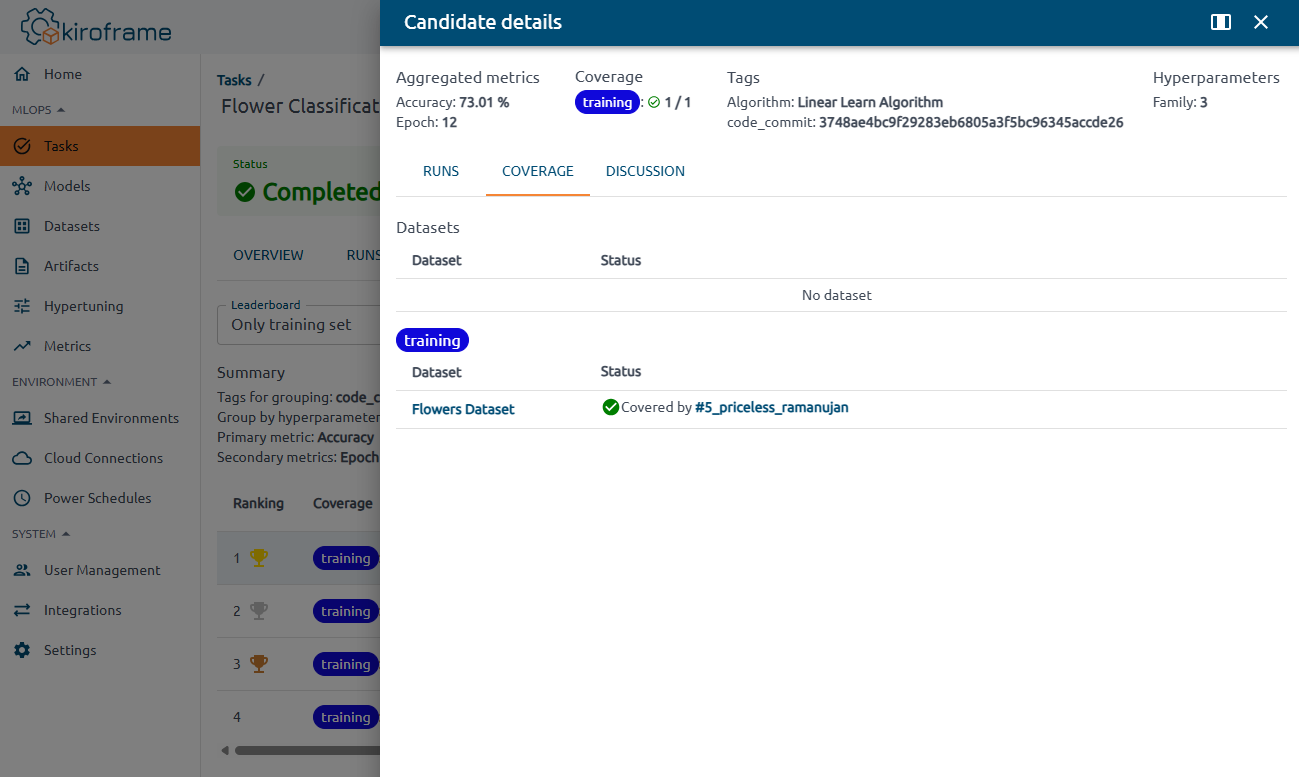Click the Datasets grid icon

point(22,226)
